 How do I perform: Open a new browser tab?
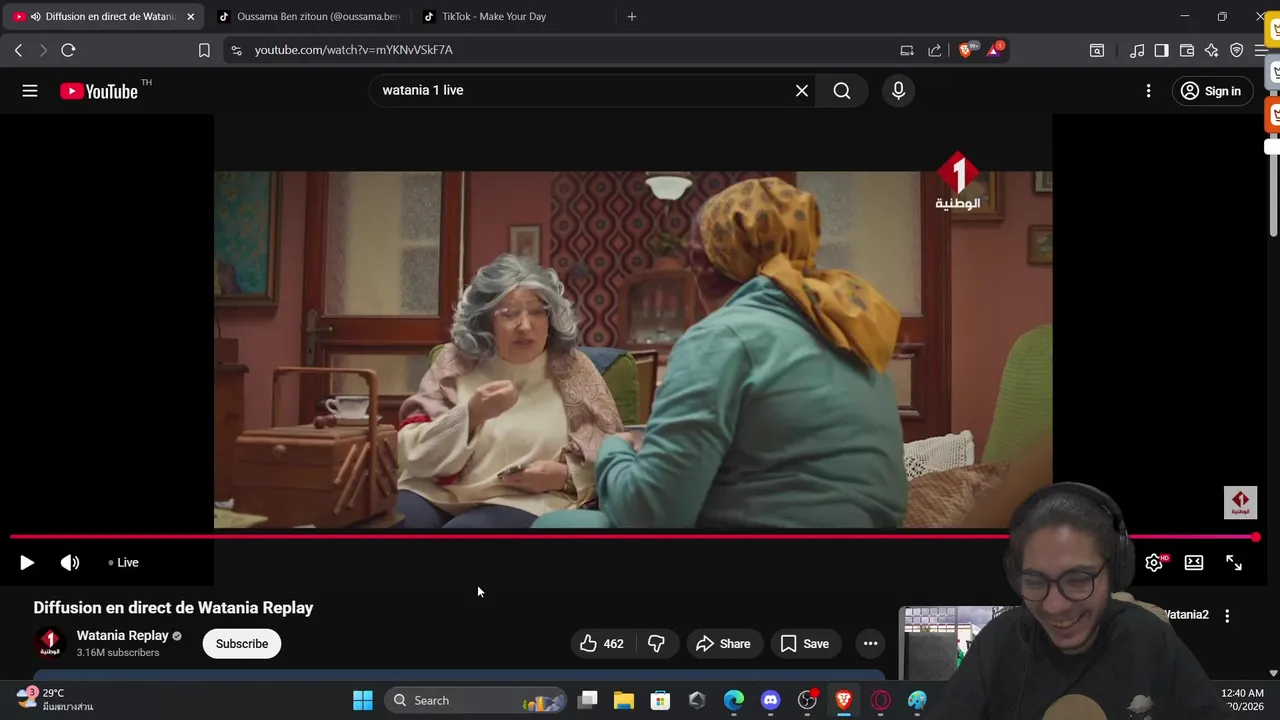click(631, 17)
